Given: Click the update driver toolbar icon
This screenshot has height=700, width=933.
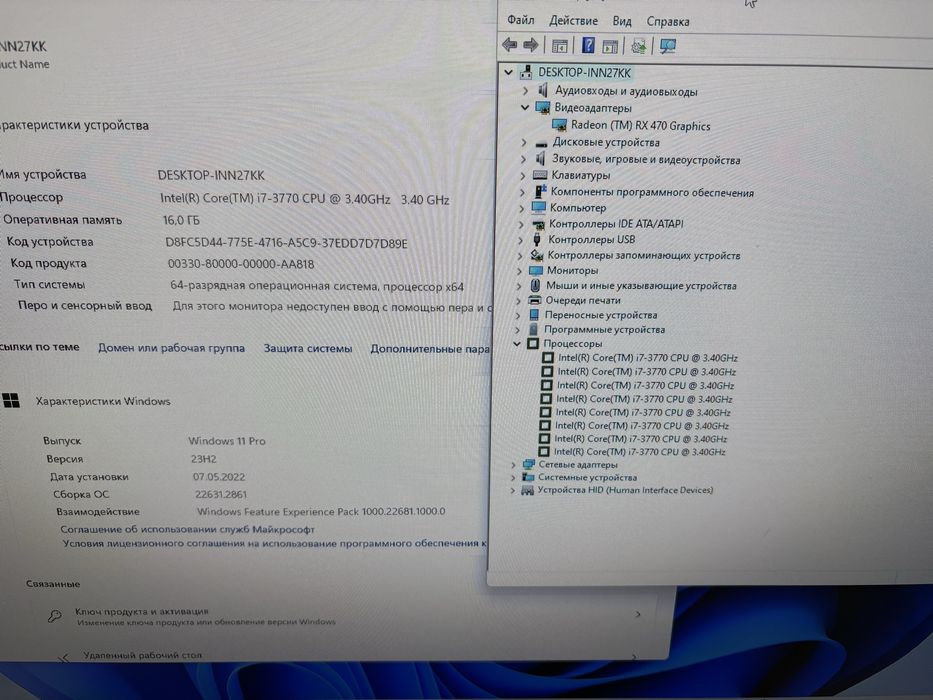Looking at the screenshot, I should 638,46.
